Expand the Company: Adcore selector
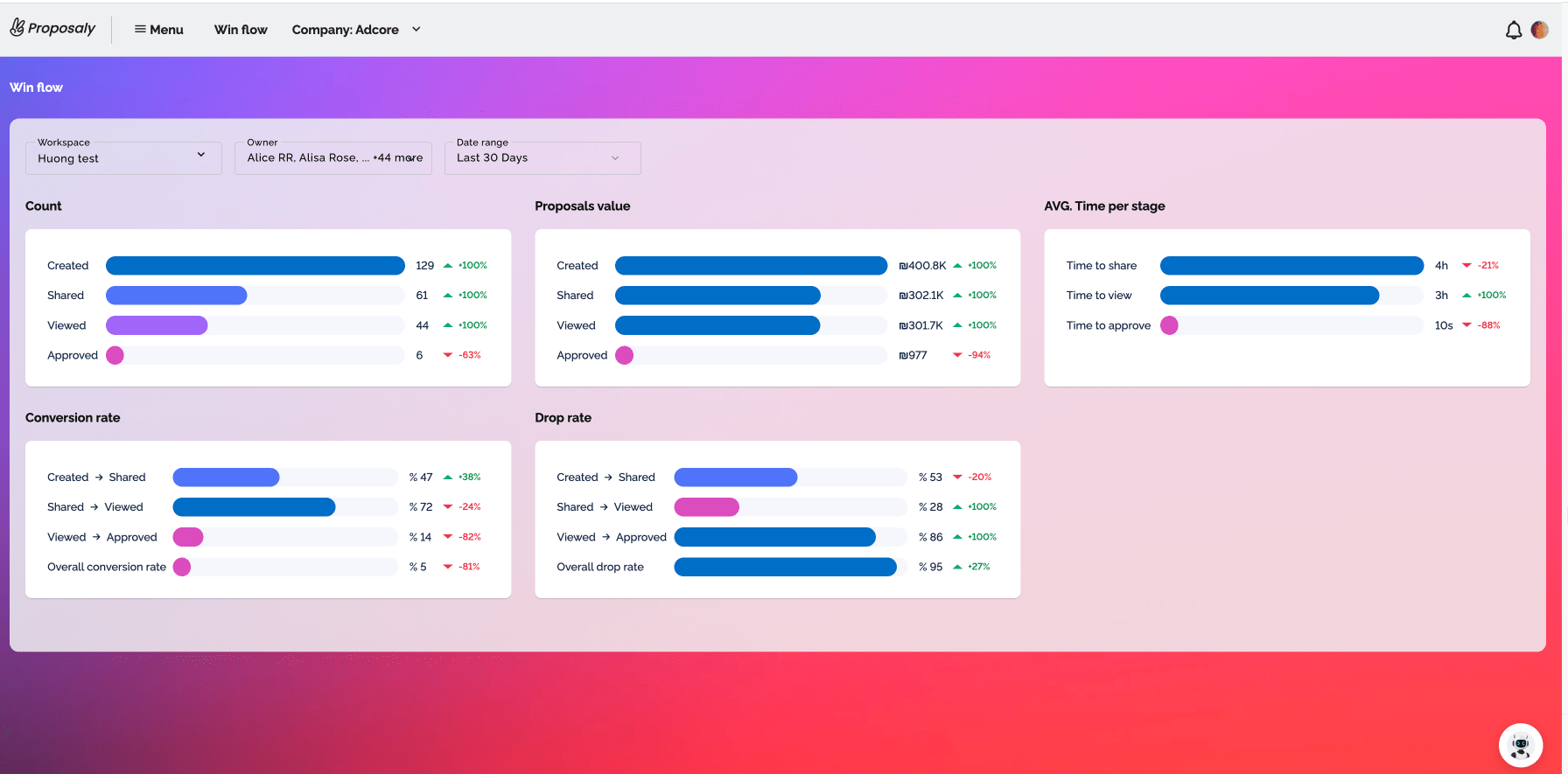This screenshot has height=774, width=1568. click(x=356, y=30)
